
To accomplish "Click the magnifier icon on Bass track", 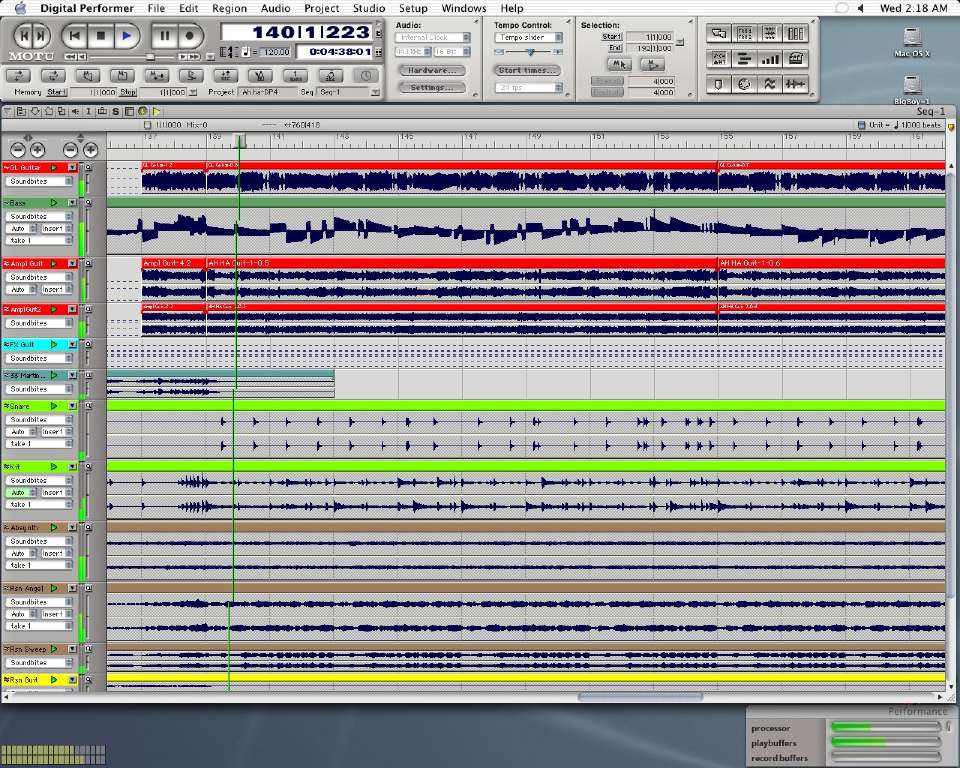I will point(88,203).
